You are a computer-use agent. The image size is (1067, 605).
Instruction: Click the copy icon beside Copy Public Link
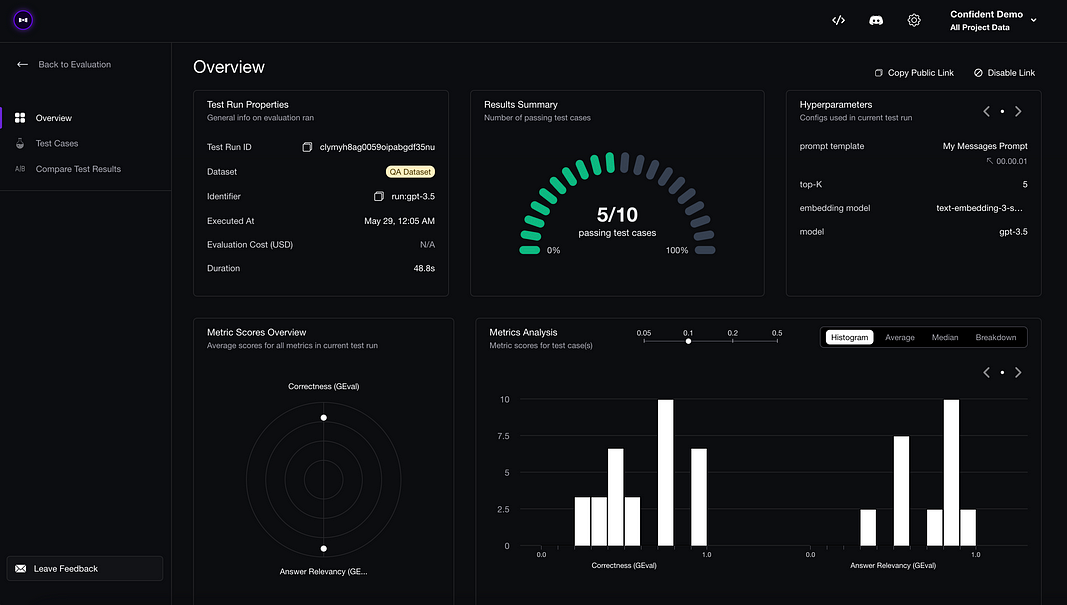879,73
